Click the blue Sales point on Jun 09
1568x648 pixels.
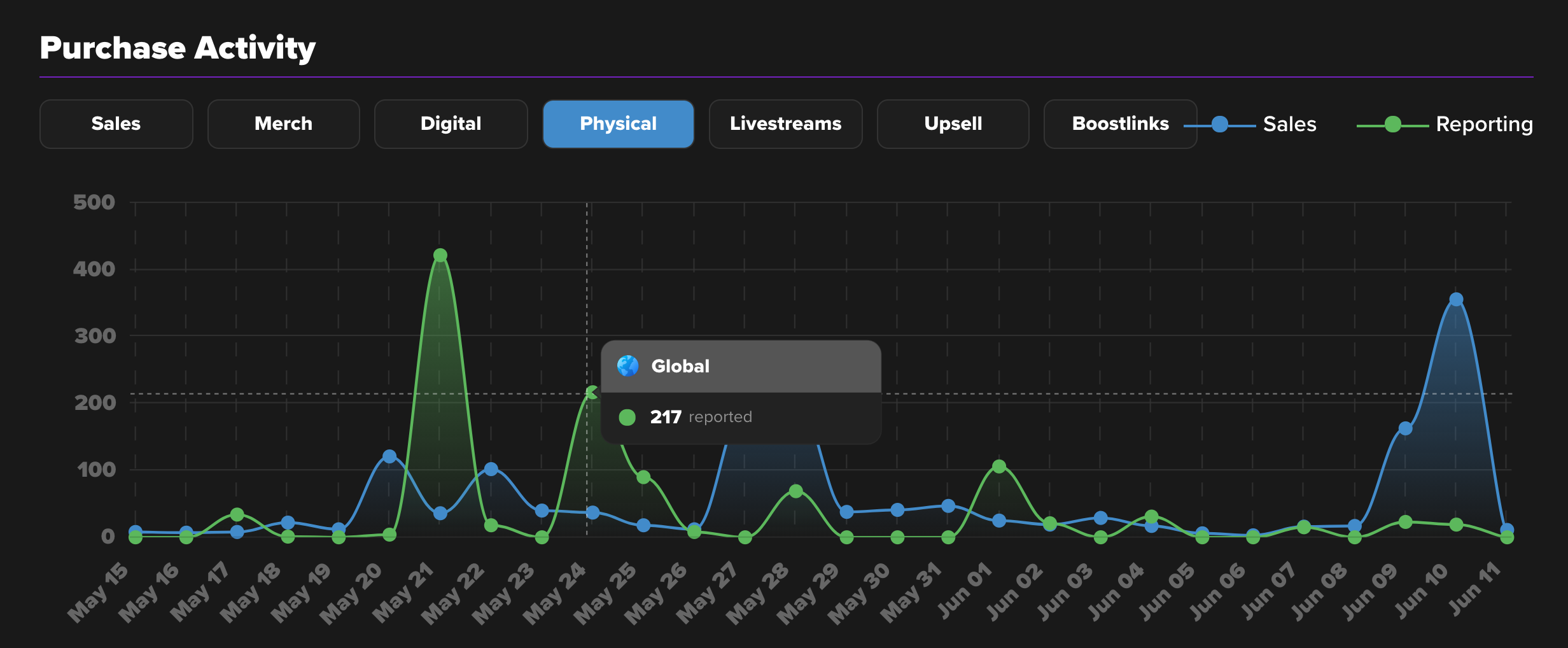pyautogui.click(x=1405, y=428)
